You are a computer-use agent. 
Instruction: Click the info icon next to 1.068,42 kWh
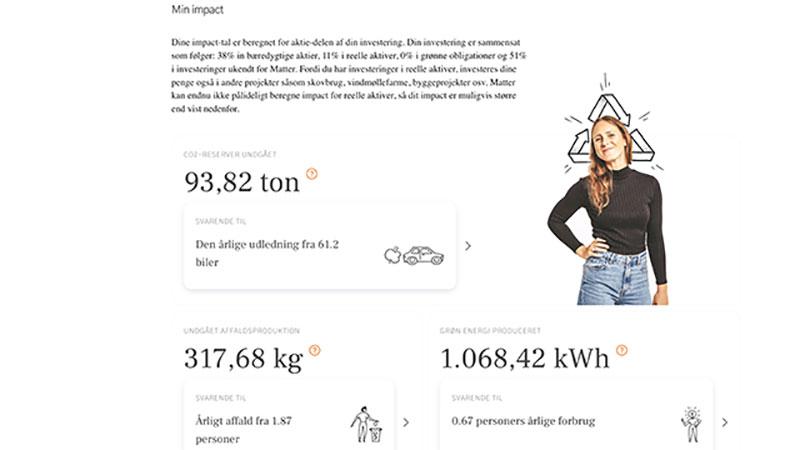[621, 351]
